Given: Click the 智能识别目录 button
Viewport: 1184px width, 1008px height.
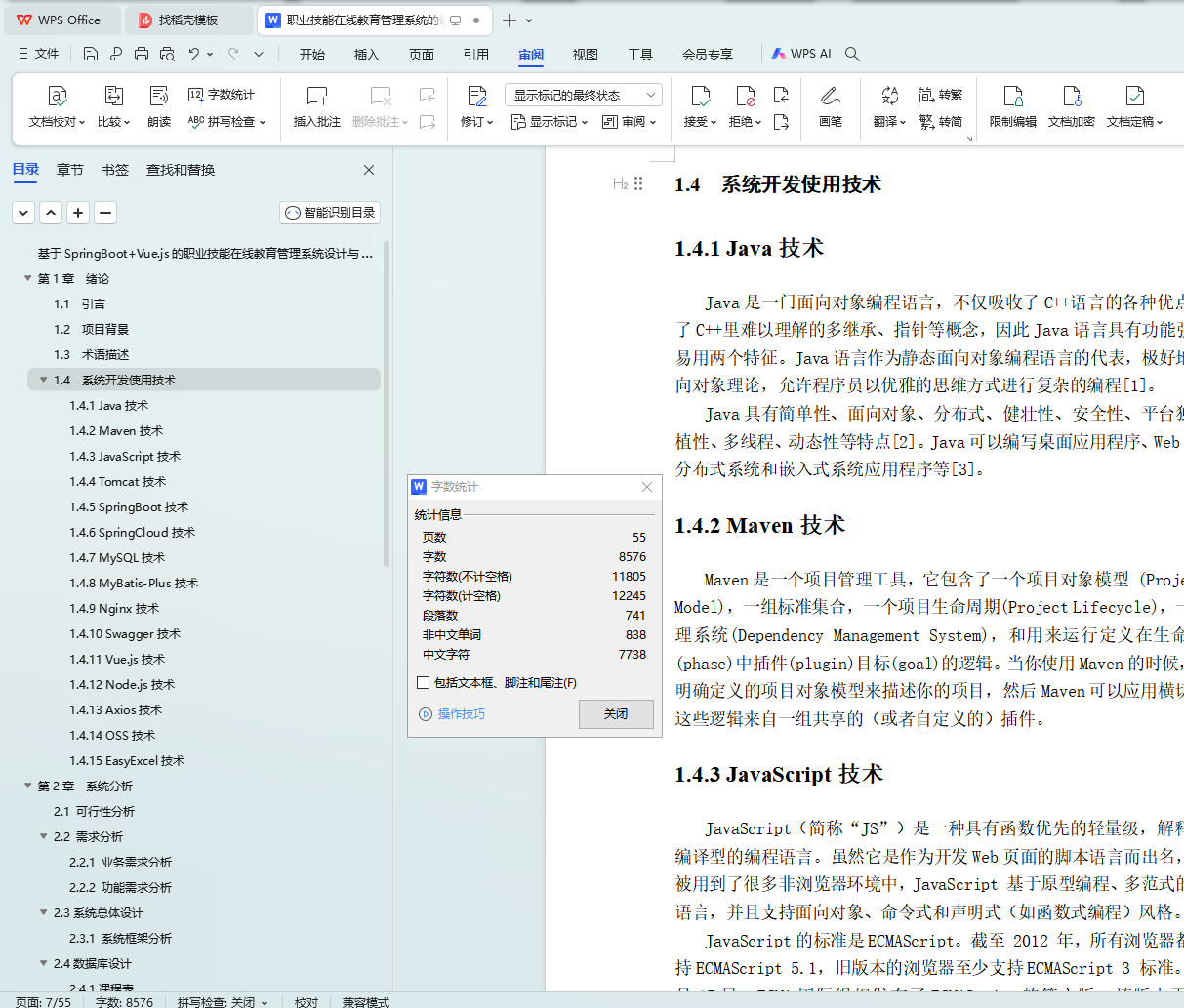Looking at the screenshot, I should 330,213.
